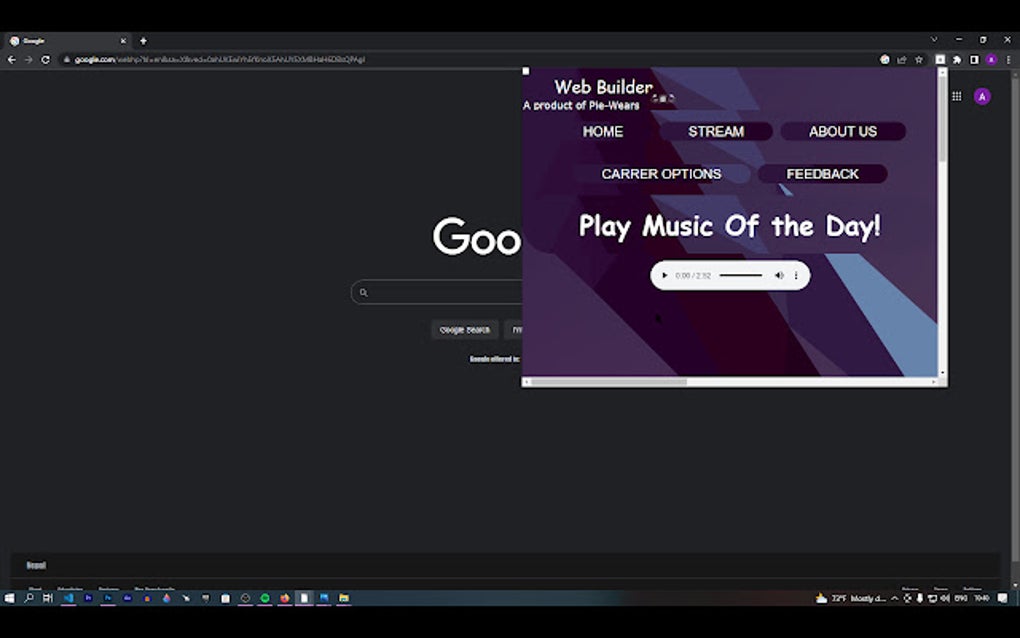Click the Google Lens icon in address bar
The width and height of the screenshot is (1020, 638).
click(885, 59)
